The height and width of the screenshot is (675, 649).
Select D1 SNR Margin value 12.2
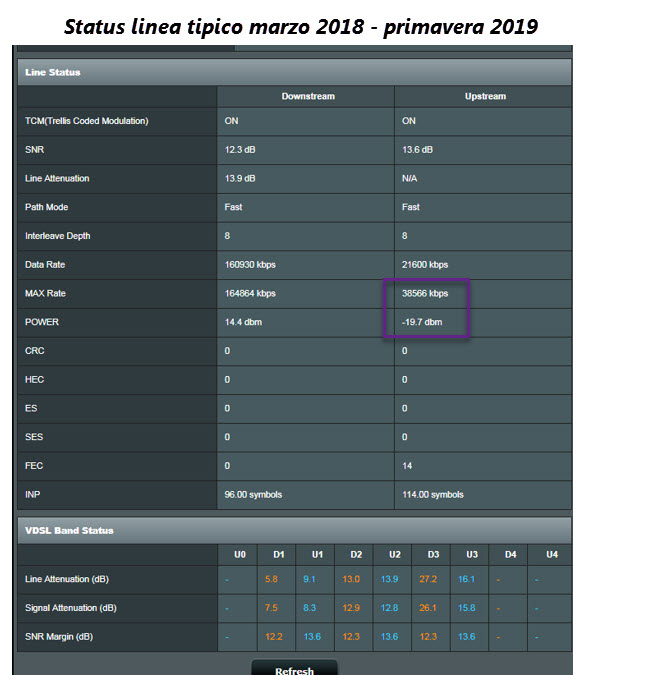click(x=274, y=637)
